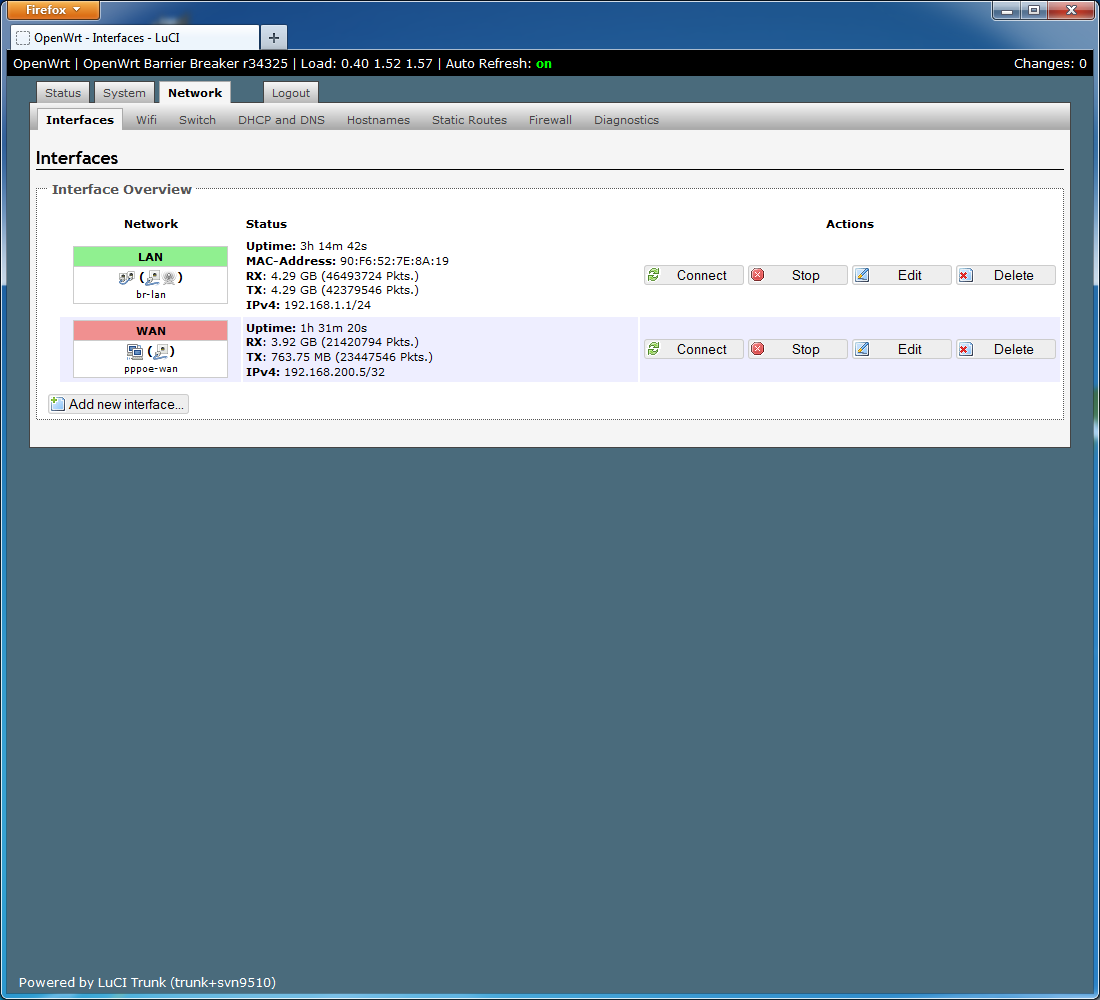This screenshot has width=1100, height=1000.
Task: Maximize the Firefox window
Action: [1034, 10]
